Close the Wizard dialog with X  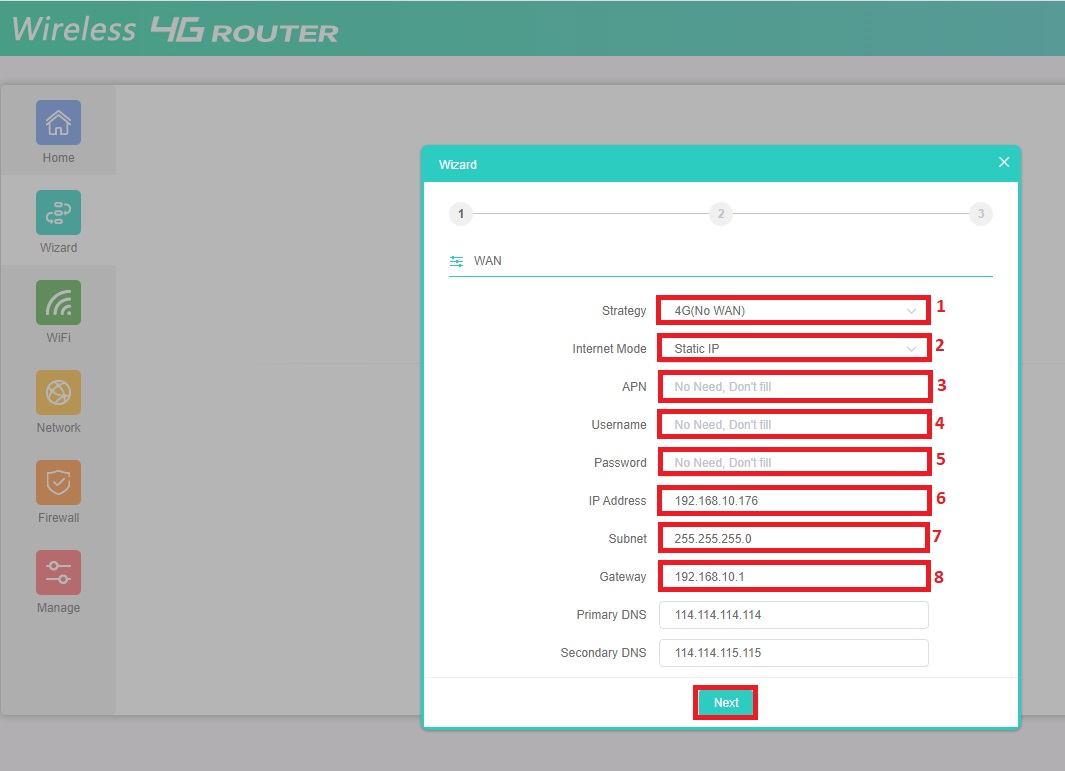(1004, 162)
